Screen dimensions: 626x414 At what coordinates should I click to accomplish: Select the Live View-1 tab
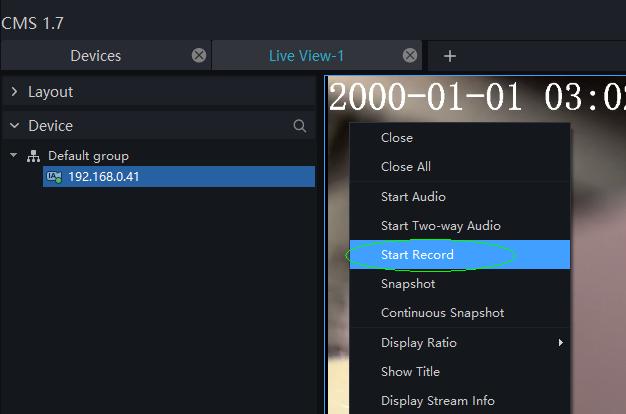click(x=306, y=55)
